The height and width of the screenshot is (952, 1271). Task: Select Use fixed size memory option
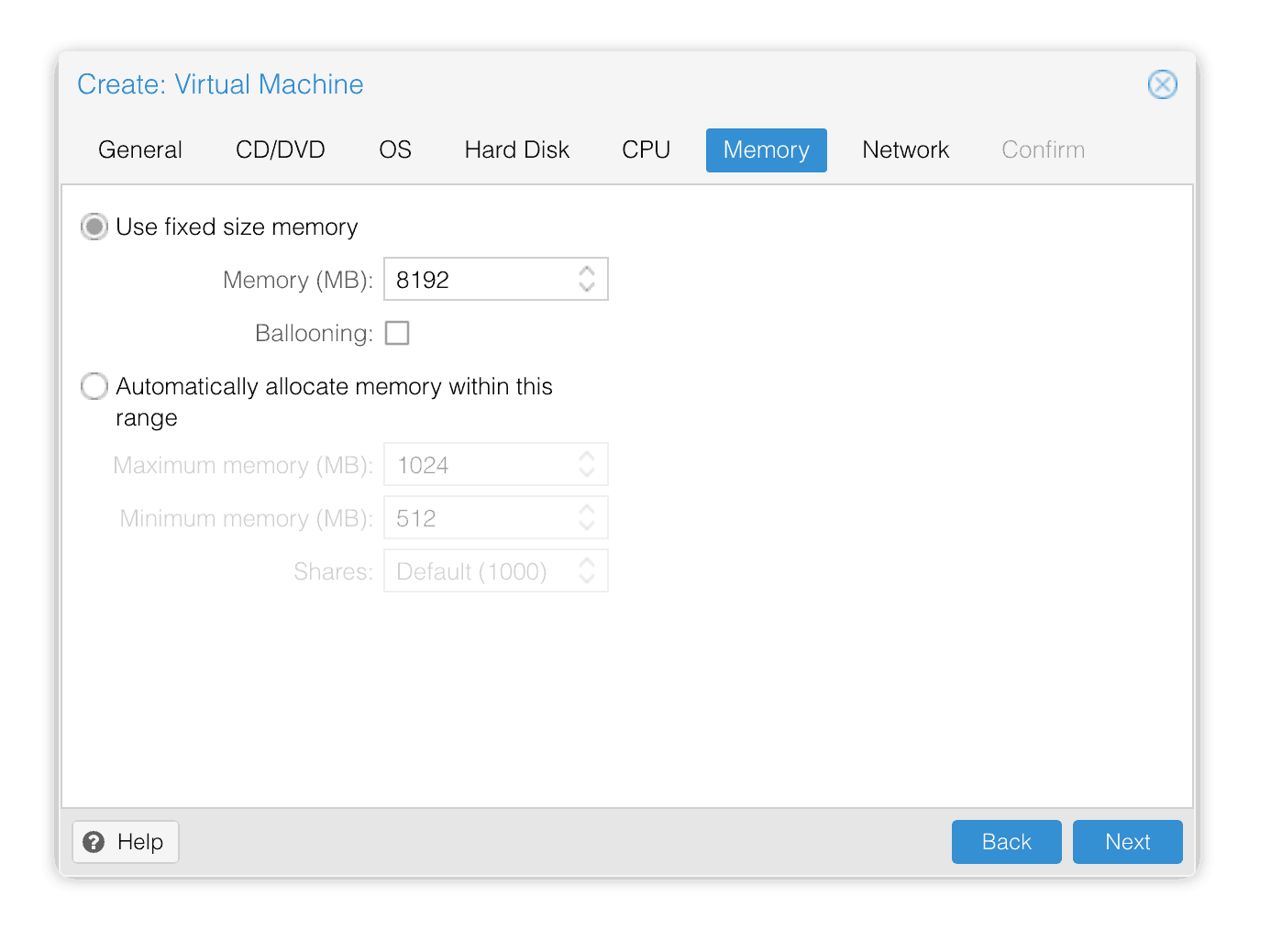tap(94, 227)
